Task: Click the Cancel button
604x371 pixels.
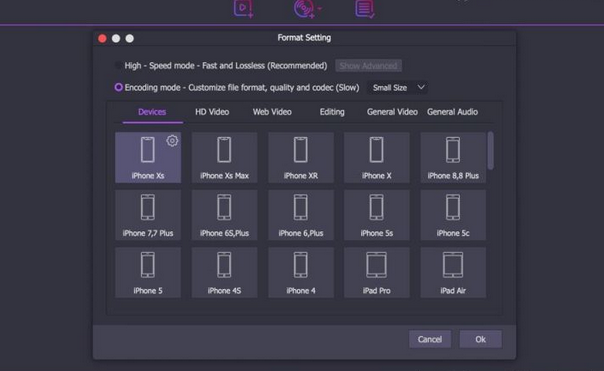Action: pos(430,339)
